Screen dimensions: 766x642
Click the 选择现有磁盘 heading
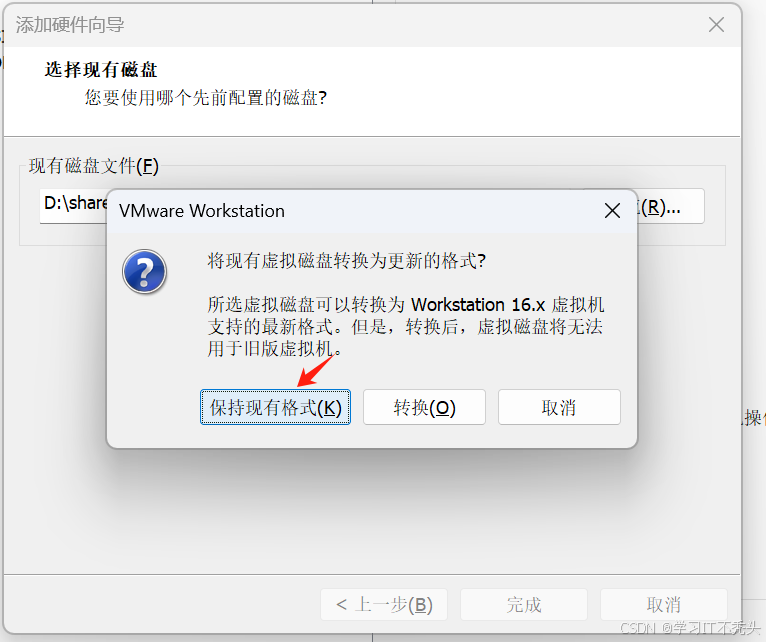point(101,69)
